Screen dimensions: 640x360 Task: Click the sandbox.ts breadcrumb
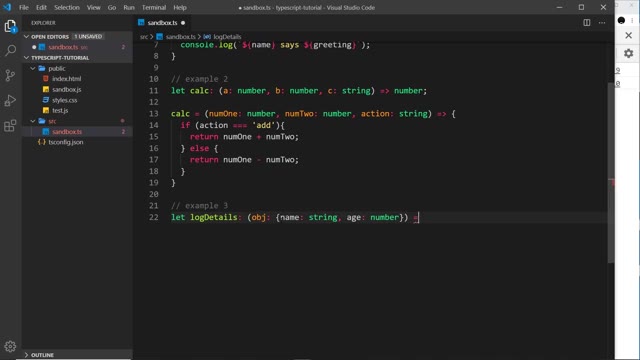point(180,37)
